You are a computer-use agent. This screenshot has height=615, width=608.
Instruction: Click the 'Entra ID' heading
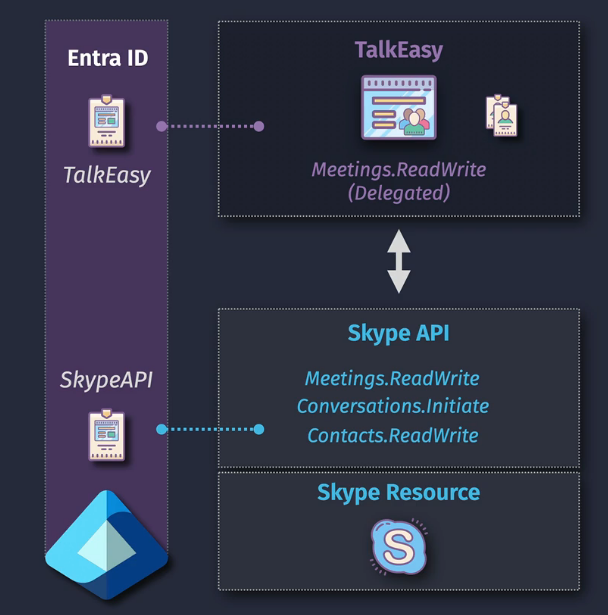click(x=108, y=58)
